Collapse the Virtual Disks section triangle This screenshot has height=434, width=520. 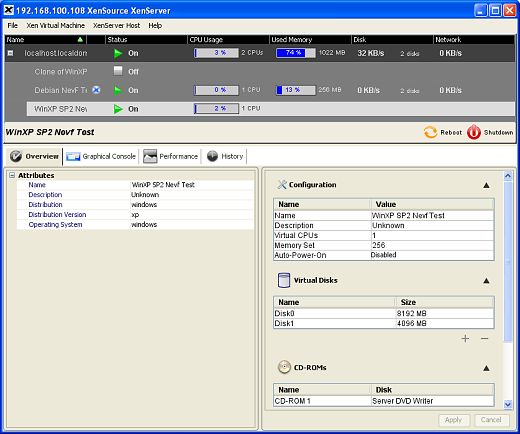pos(486,281)
